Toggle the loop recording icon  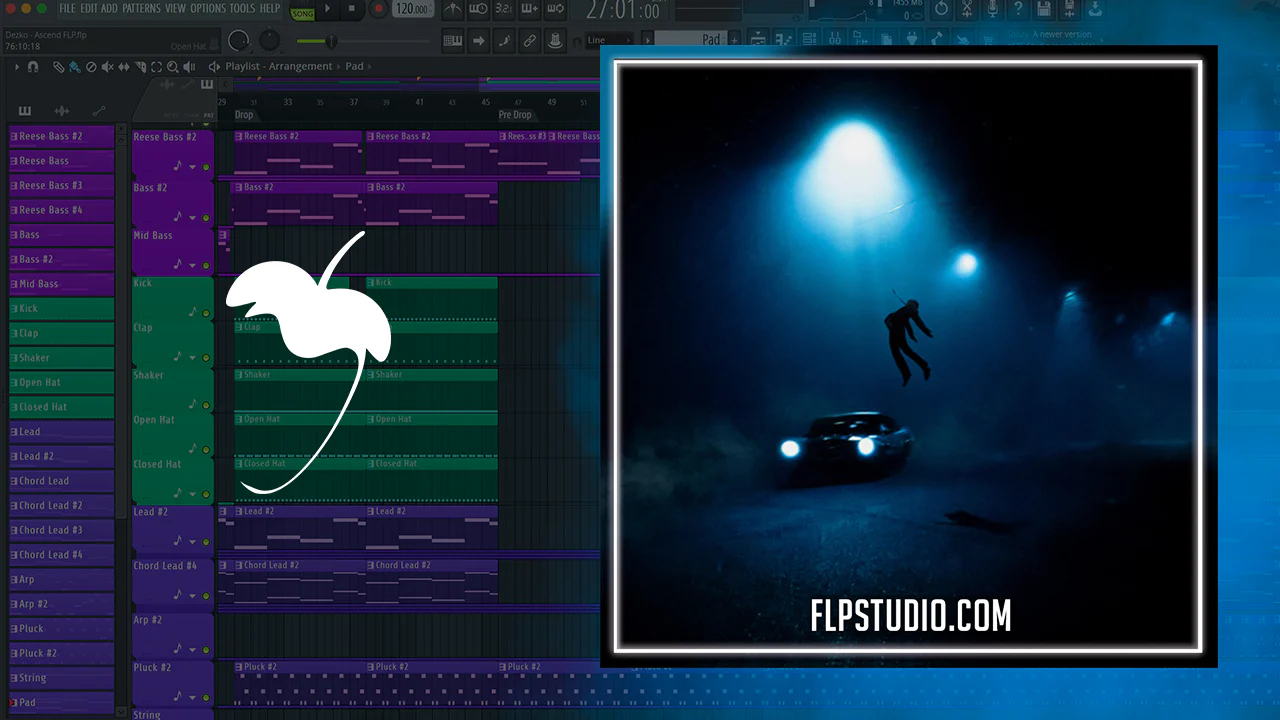(557, 10)
